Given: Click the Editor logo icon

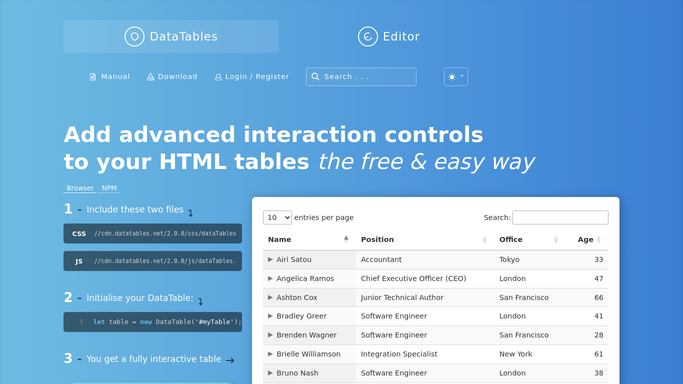Looking at the screenshot, I should (x=368, y=37).
